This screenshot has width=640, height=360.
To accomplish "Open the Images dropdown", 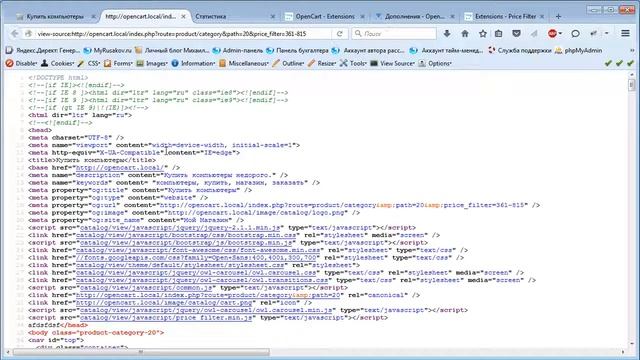I will tap(152, 63).
